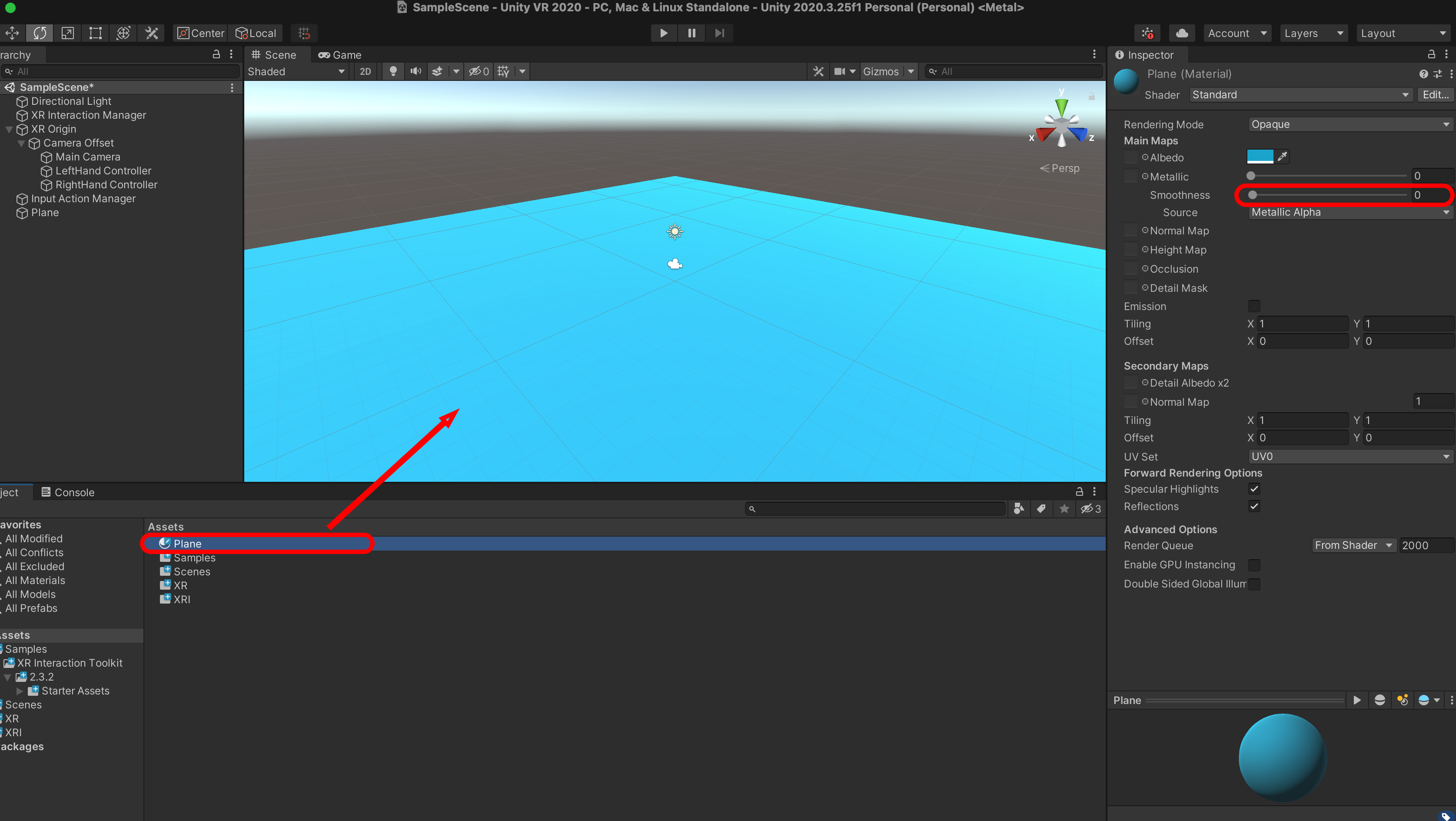
Task: Enable GPU Instancing checkbox
Action: pos(1253,564)
